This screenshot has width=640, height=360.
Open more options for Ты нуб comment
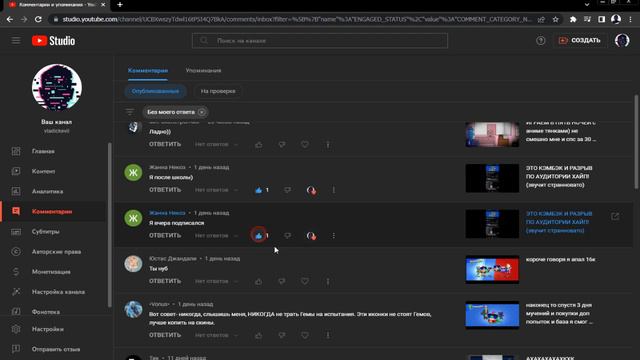[x=328, y=282]
